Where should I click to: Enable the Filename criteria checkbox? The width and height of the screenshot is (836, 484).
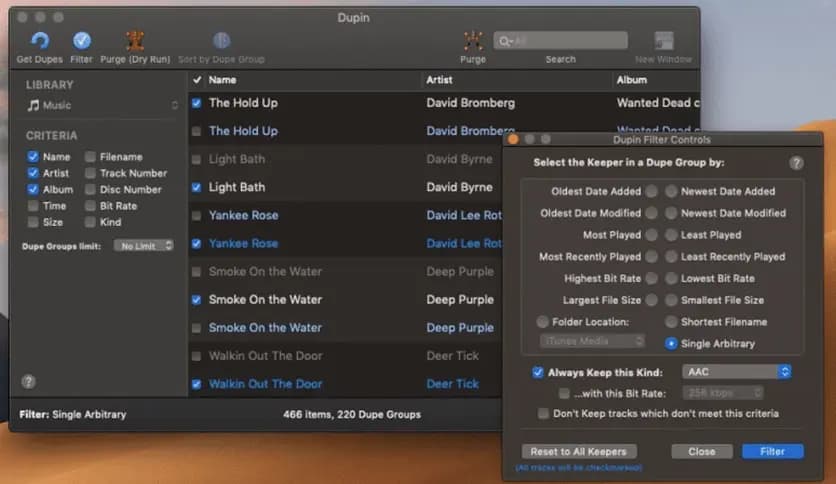coord(90,157)
